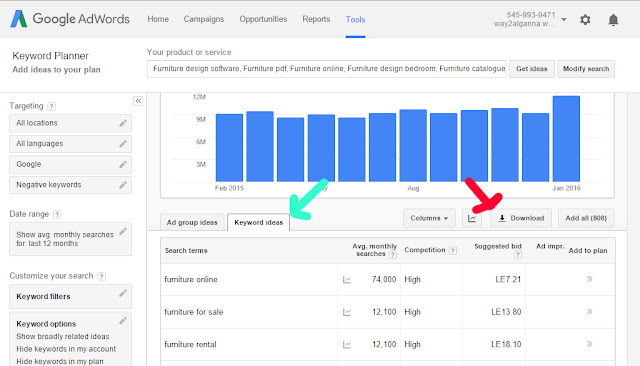Collapse the left sidebar panel
Image resolution: width=640 pixels, height=366 pixels.
tap(138, 101)
